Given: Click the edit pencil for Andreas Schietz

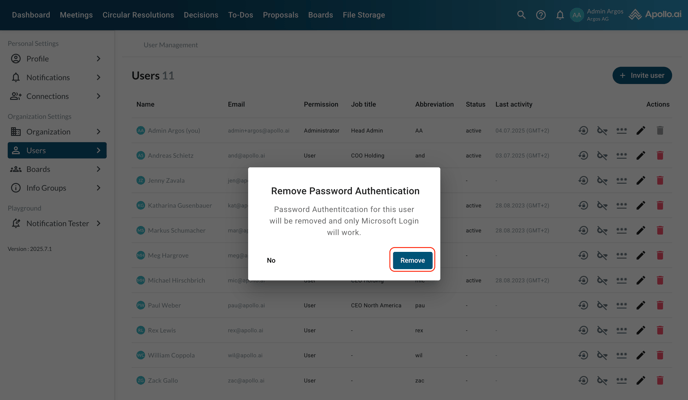Looking at the screenshot, I should click(641, 156).
